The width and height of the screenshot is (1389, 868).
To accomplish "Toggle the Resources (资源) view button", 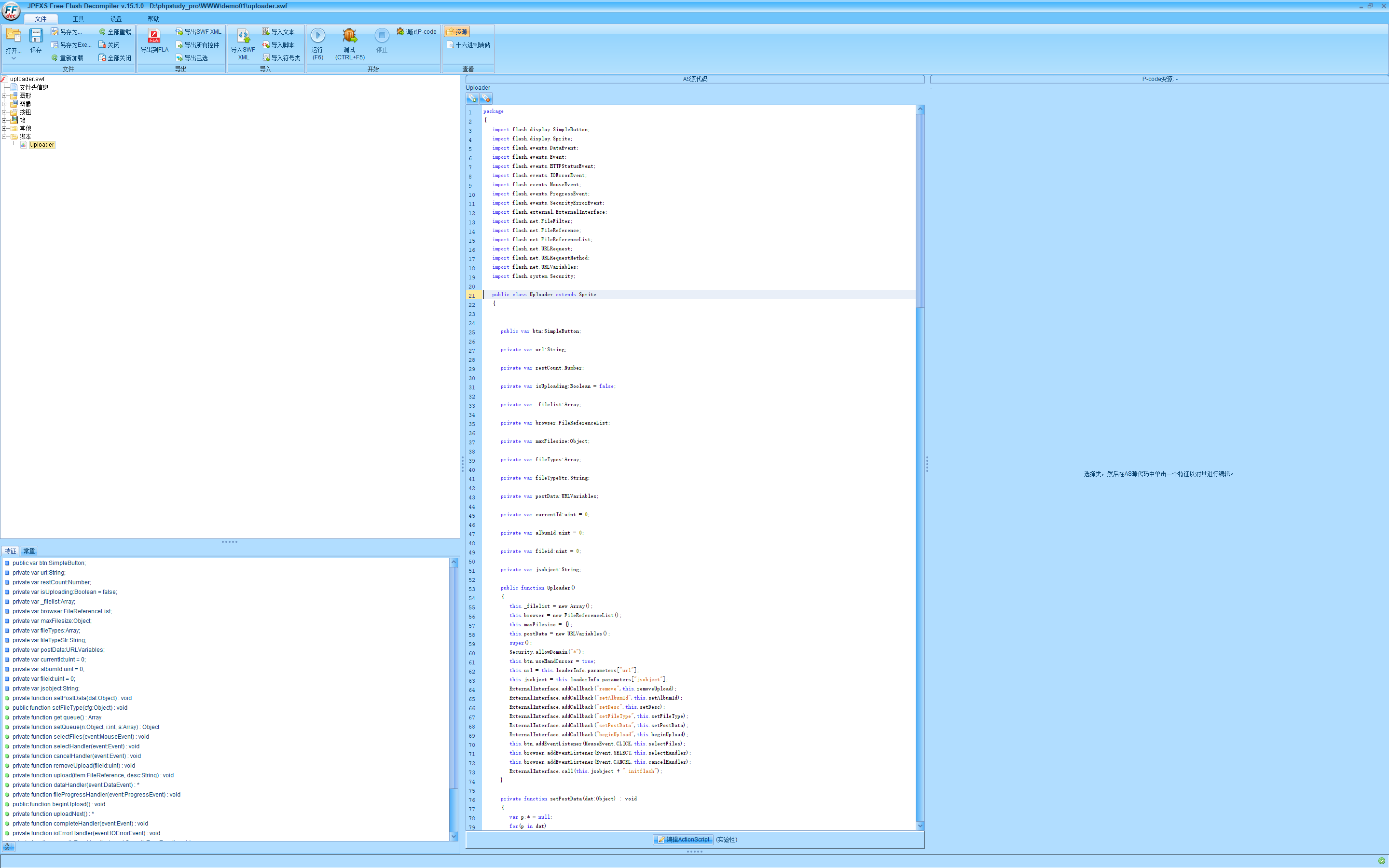I will (x=457, y=31).
